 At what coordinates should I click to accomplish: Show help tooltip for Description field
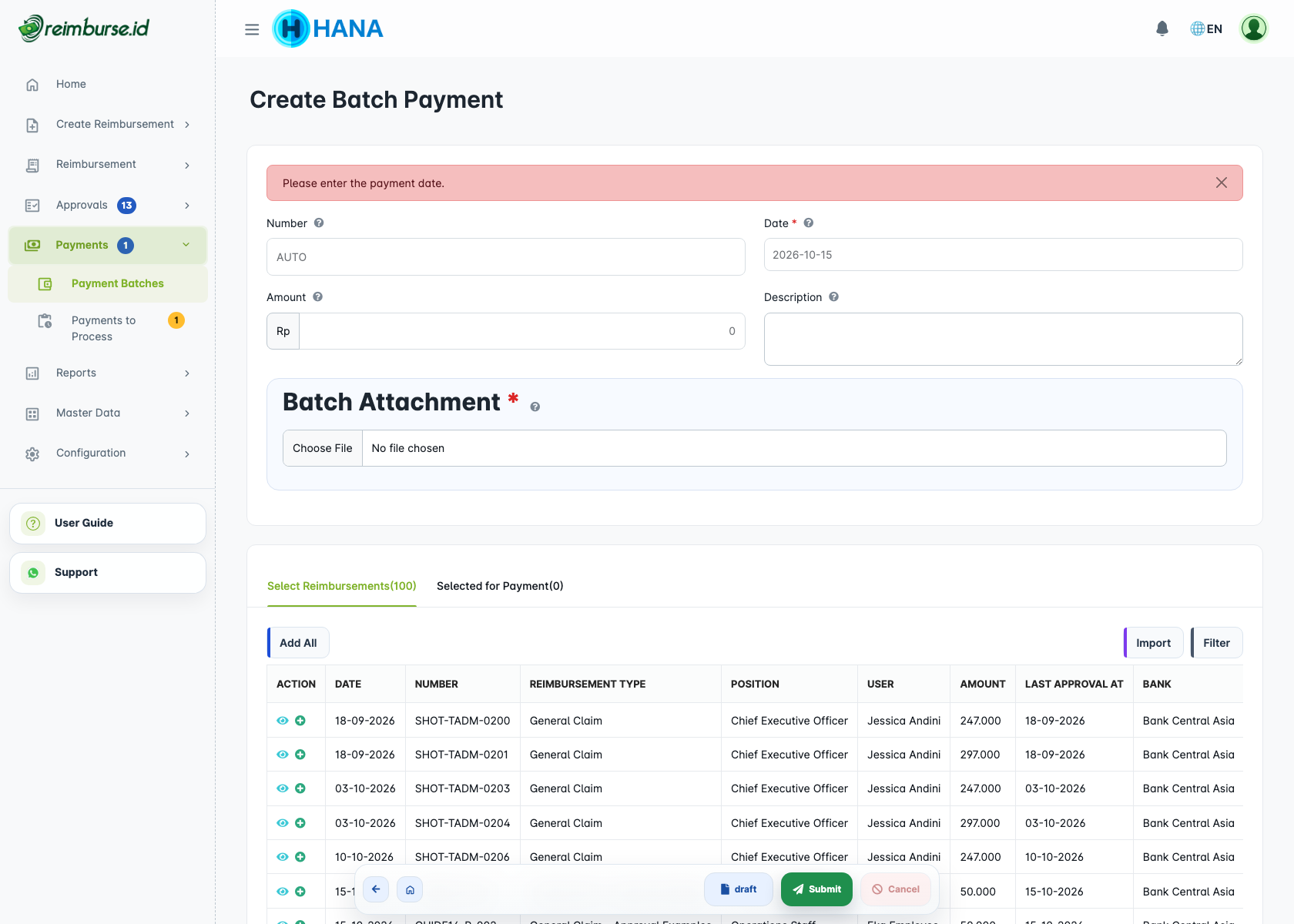pos(833,296)
